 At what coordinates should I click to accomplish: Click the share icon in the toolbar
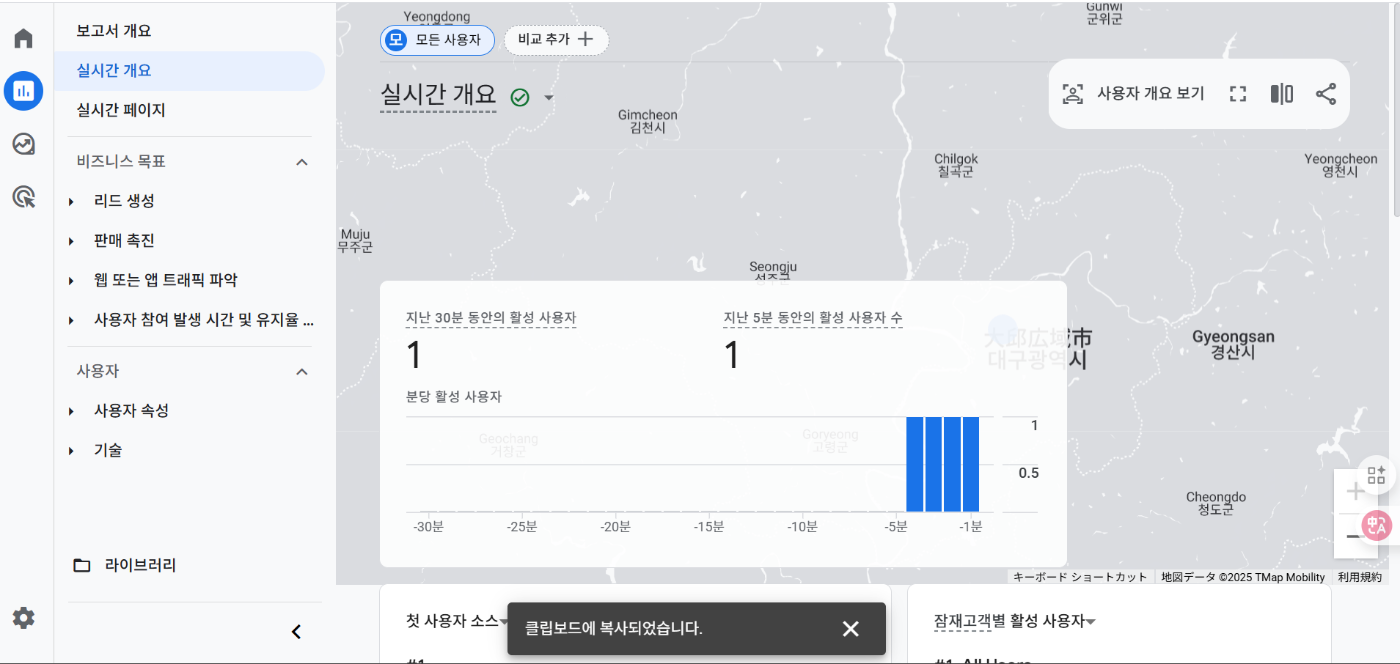[1326, 94]
